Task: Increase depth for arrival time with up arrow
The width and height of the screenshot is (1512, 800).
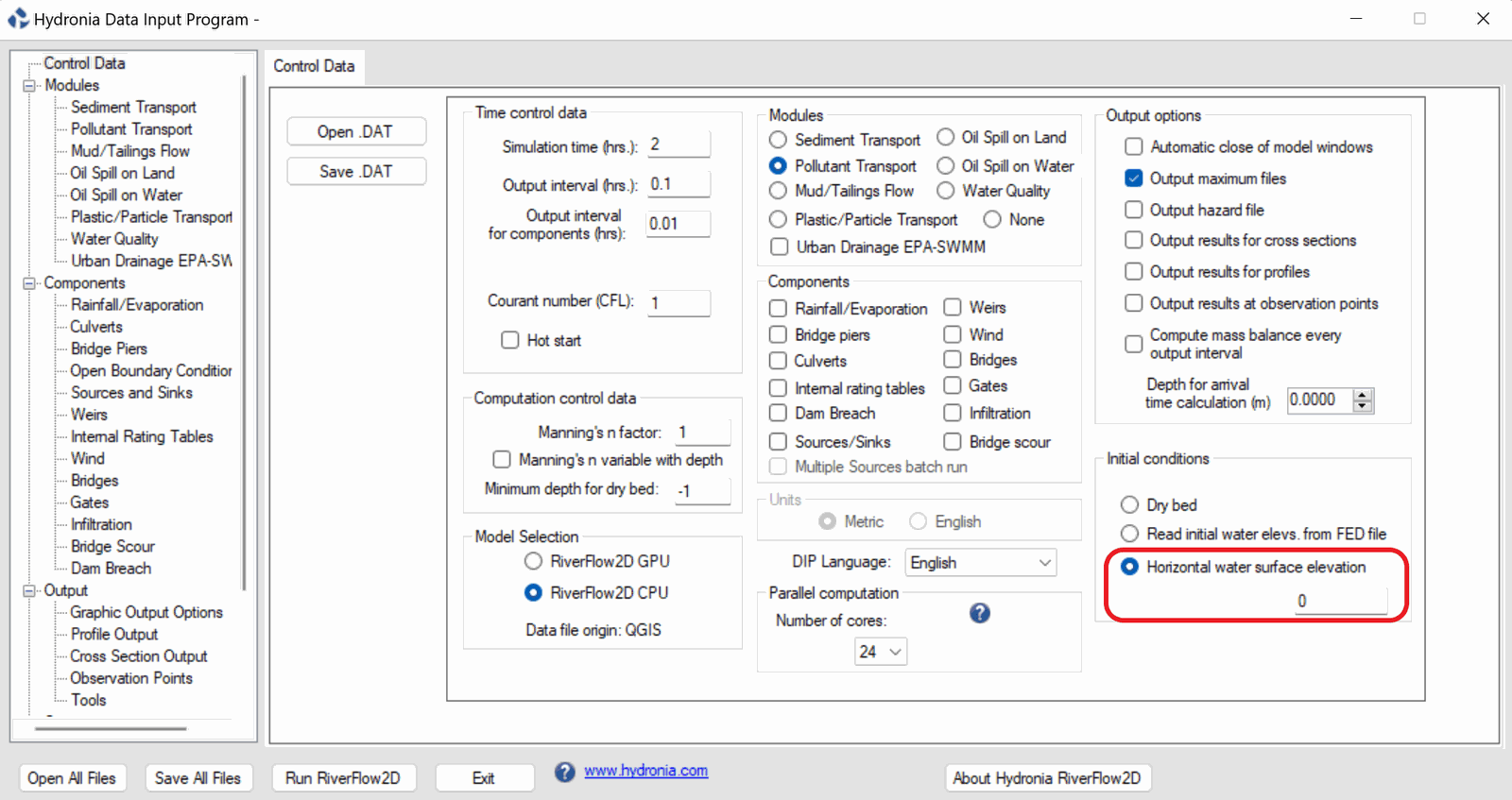Action: pyautogui.click(x=1362, y=395)
